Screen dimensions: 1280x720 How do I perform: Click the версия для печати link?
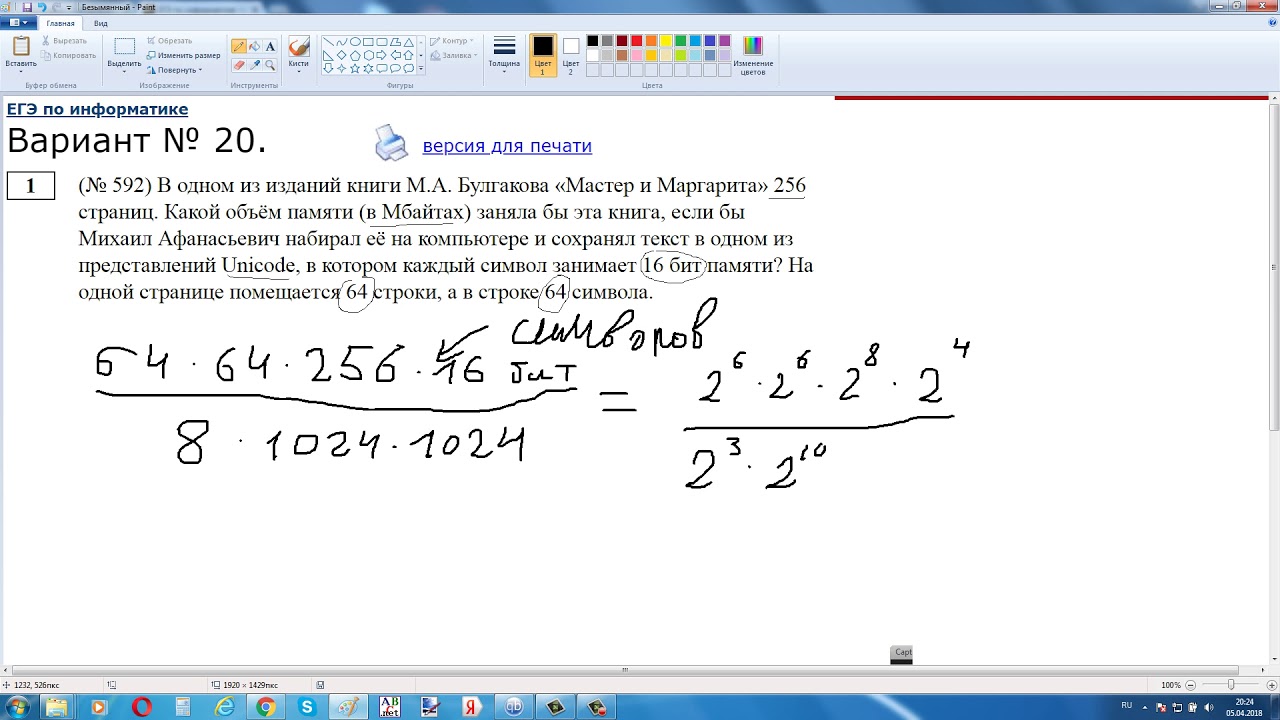[x=507, y=146]
